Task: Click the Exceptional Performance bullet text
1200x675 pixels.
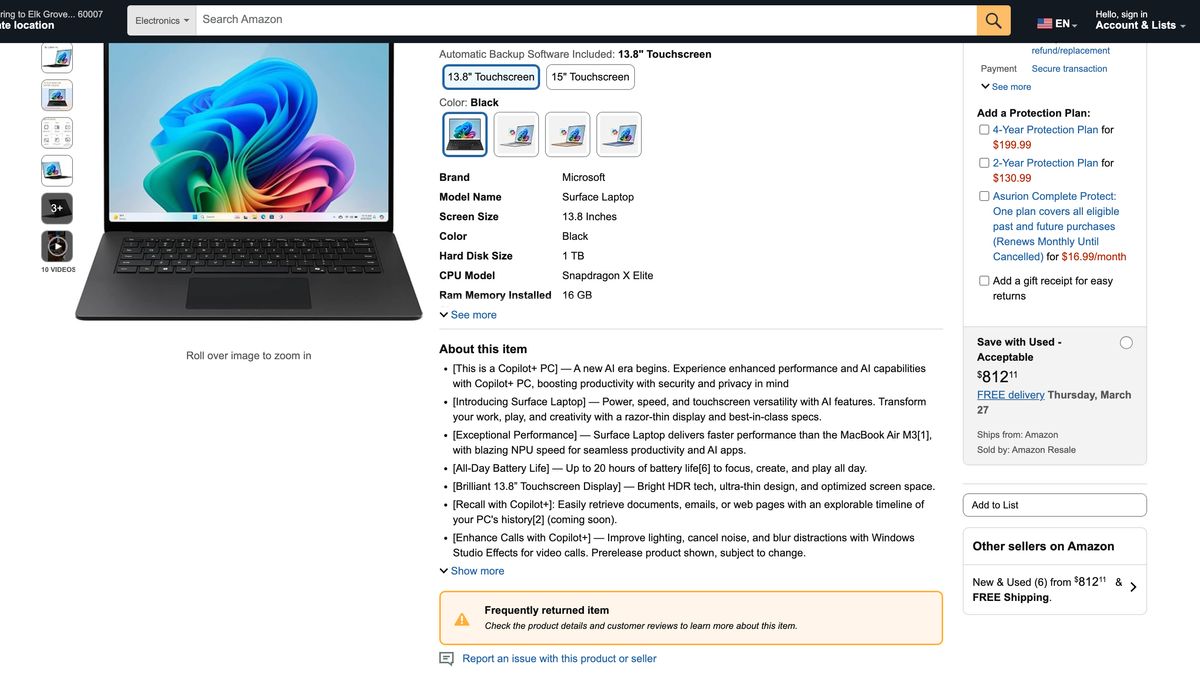Action: click(x=692, y=442)
